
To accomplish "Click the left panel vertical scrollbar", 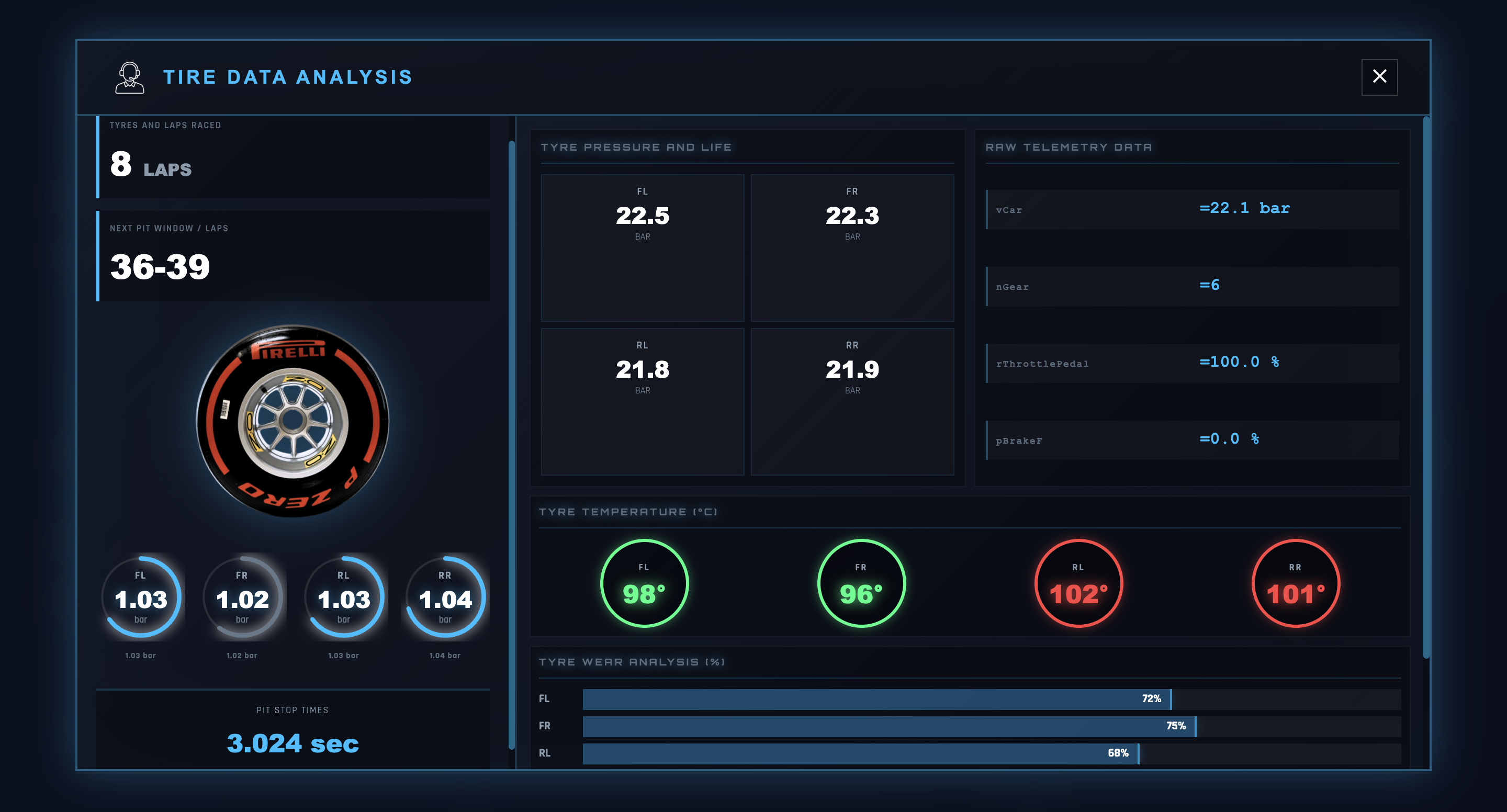I will [511, 445].
